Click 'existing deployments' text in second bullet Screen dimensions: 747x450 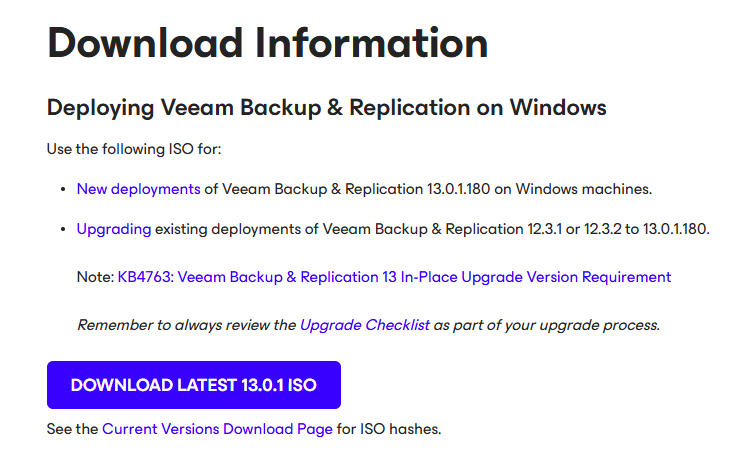(x=223, y=229)
